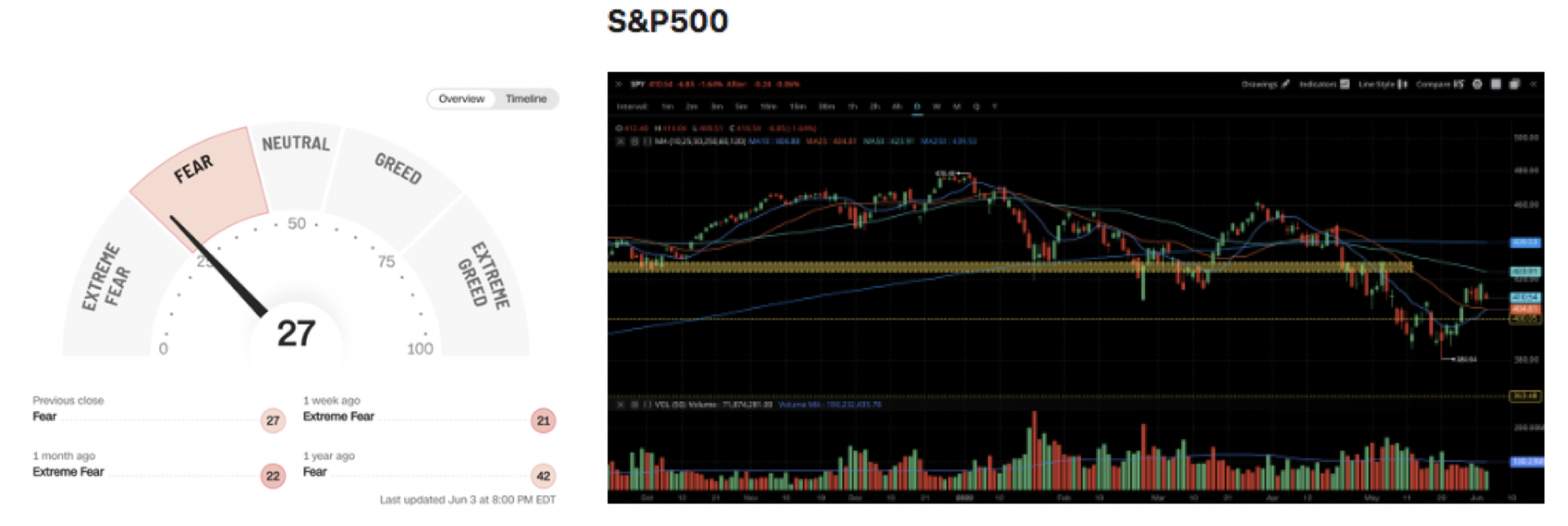Click the '1 month ago' Extreme Fear label
Screen dimensions: 1568x526
(68, 472)
